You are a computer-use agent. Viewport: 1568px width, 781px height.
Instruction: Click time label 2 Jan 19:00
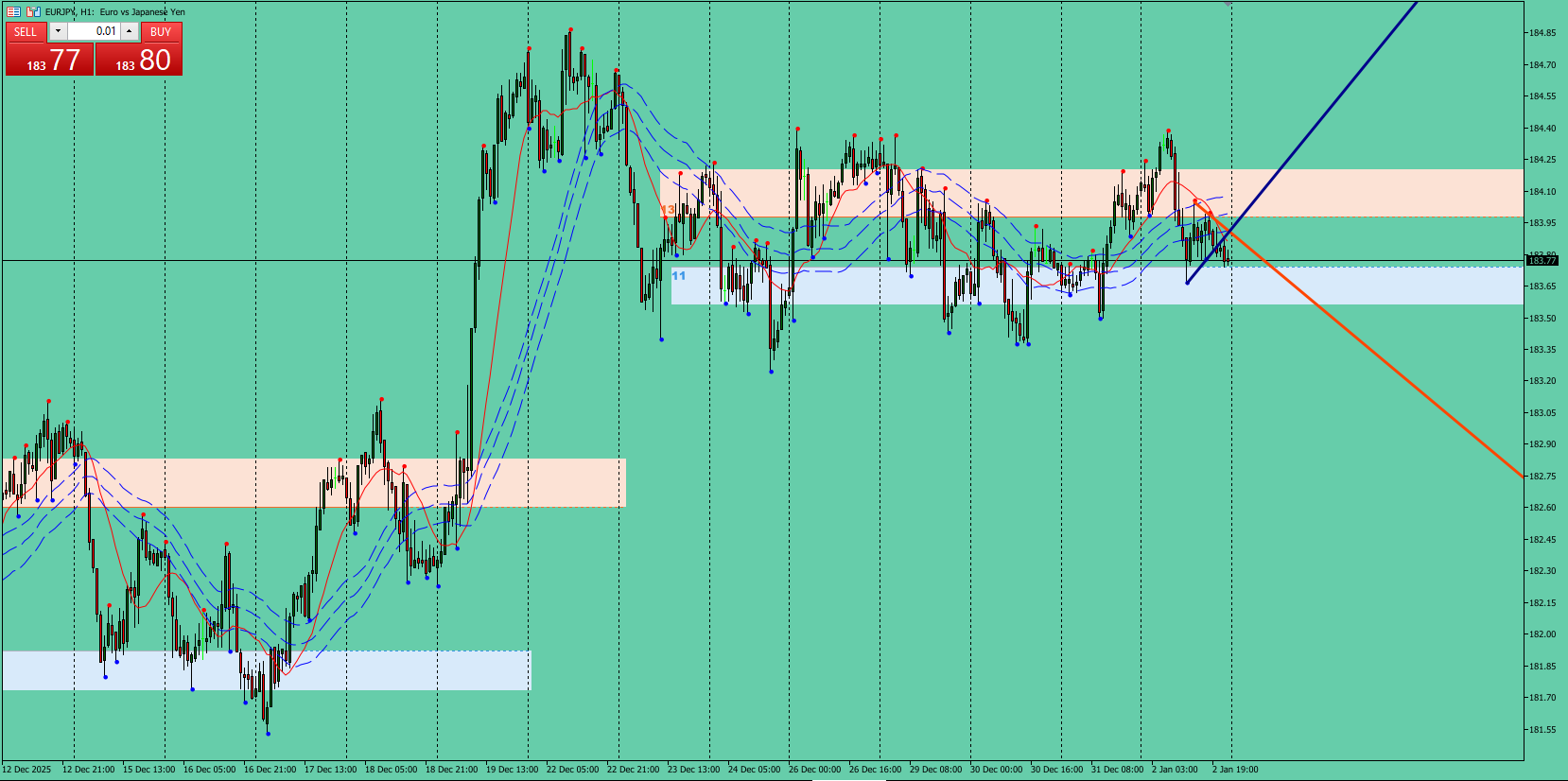click(x=1235, y=770)
